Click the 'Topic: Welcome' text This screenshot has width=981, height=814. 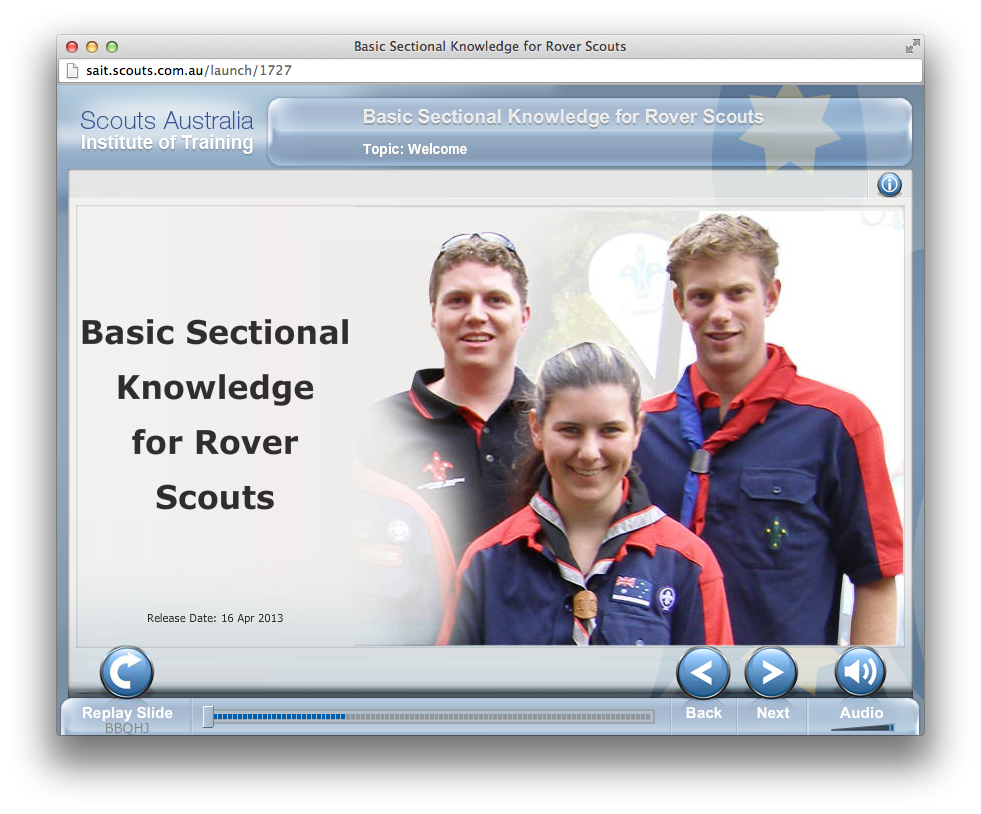click(x=415, y=149)
